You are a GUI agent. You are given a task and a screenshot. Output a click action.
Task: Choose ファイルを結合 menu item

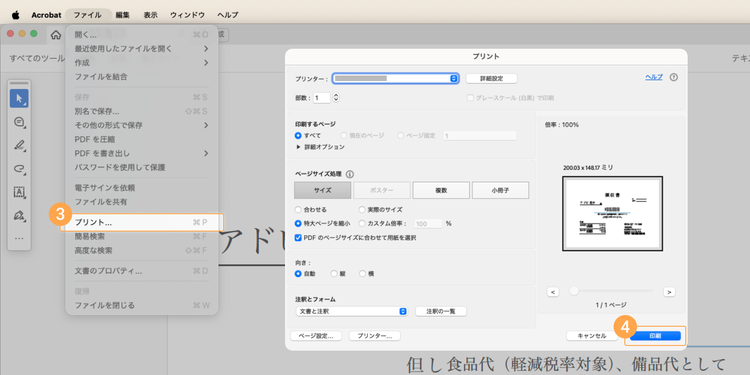[142, 77]
